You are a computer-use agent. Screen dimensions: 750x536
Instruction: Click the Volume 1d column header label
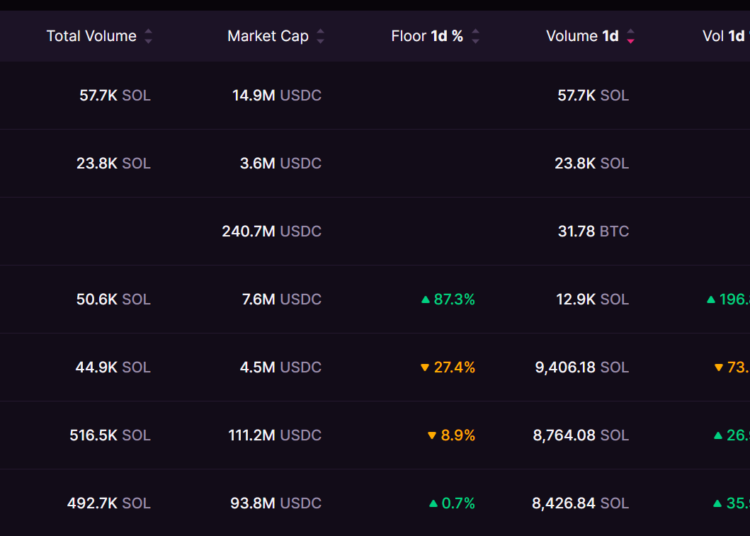582,36
